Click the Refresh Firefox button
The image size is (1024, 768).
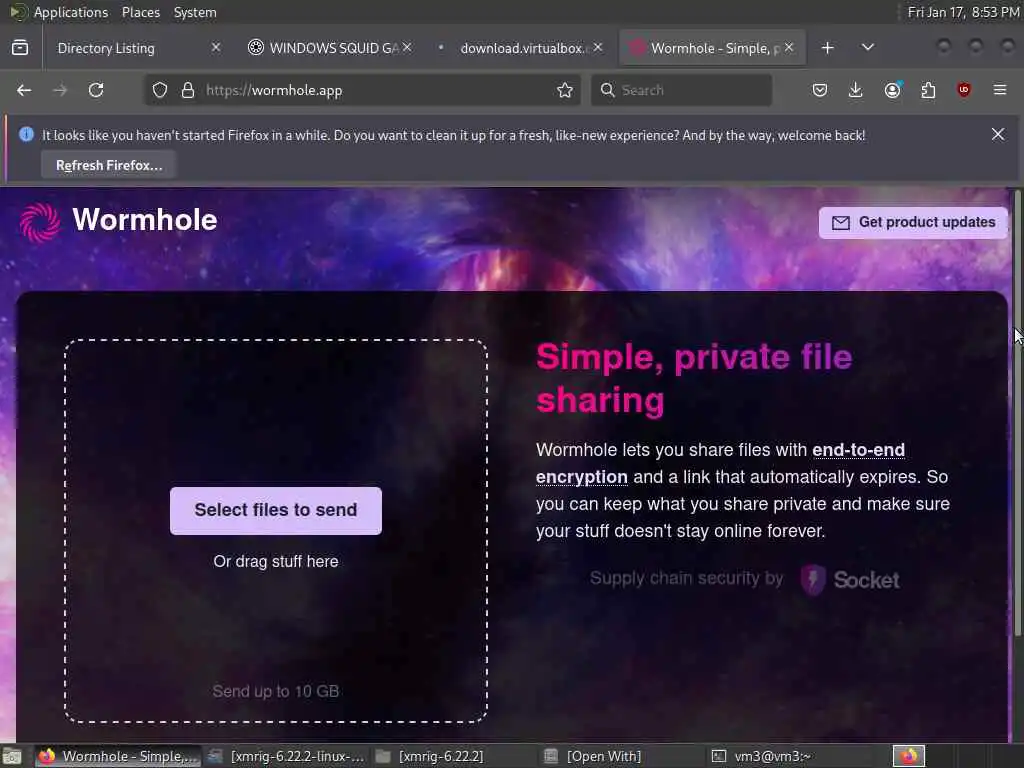(x=108, y=165)
